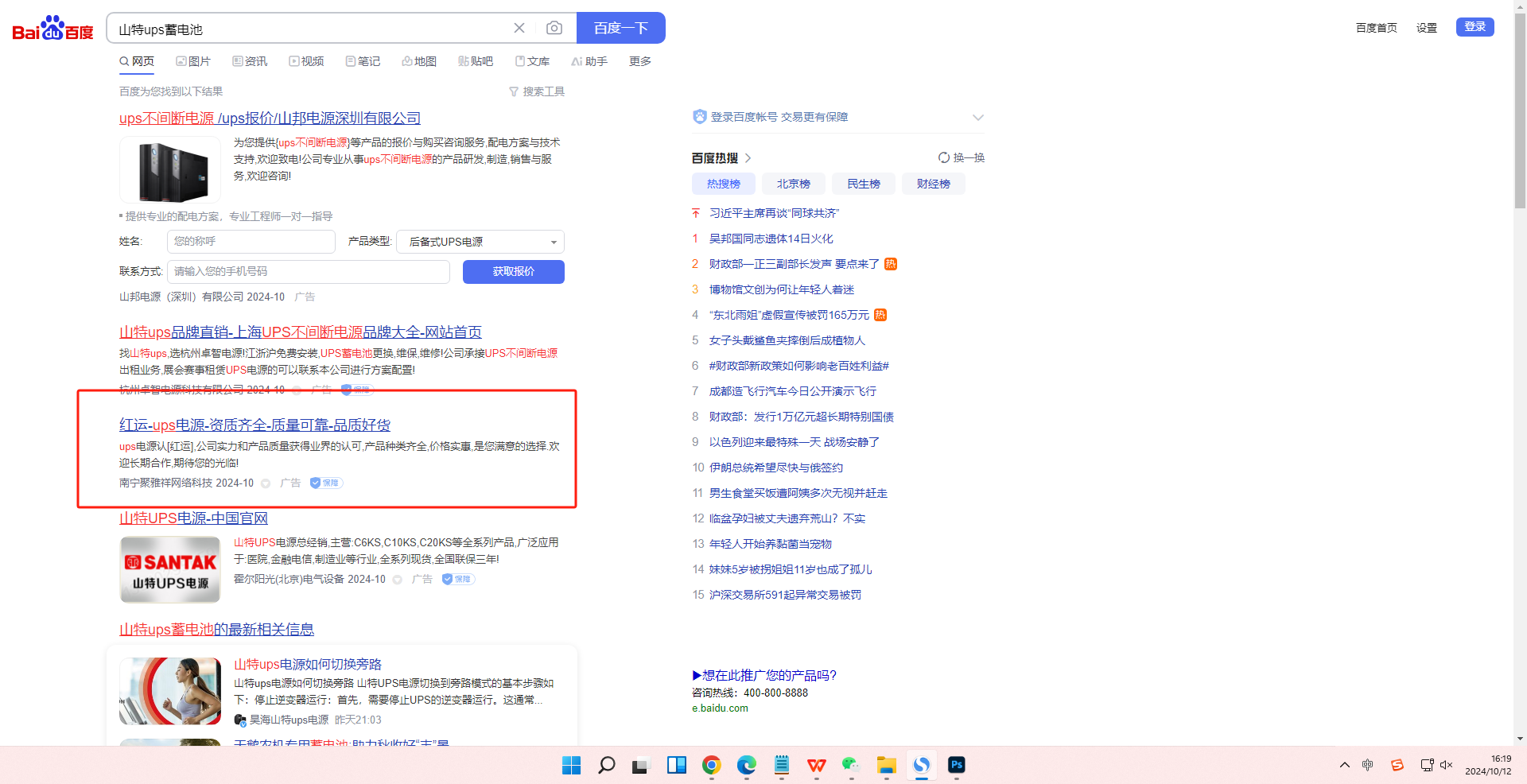
Task: Refresh hot search list with 换一换
Action: coord(961,157)
